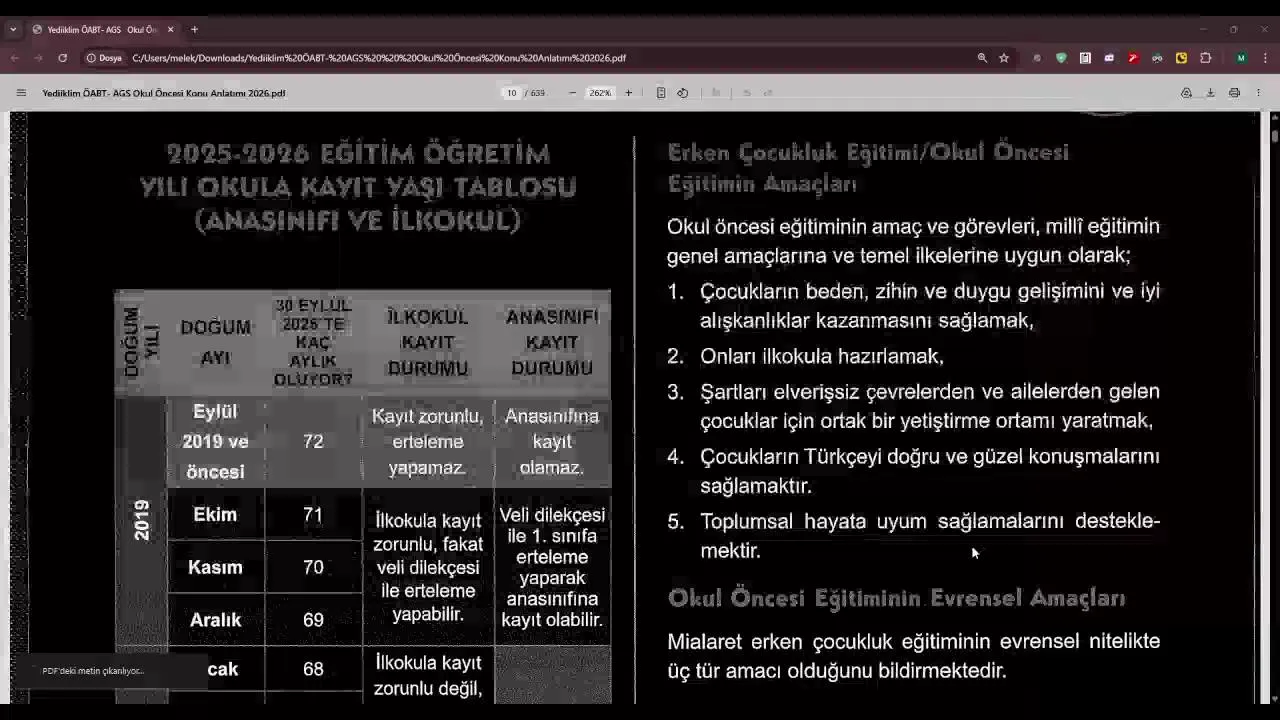1280x720 pixels.
Task: Save the PDF to Google Drive
Action: tap(1186, 93)
